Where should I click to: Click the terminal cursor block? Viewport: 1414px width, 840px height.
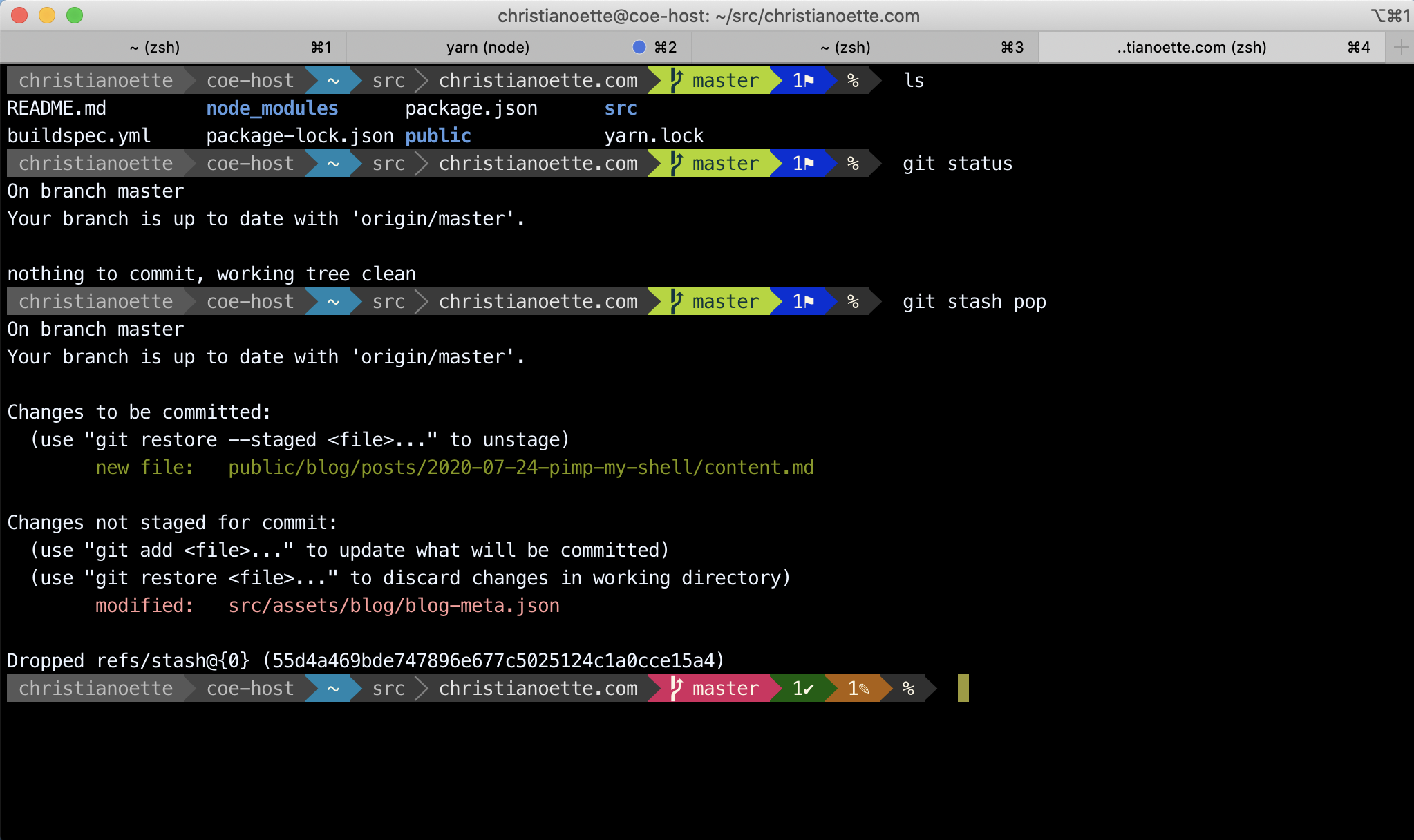(x=963, y=688)
